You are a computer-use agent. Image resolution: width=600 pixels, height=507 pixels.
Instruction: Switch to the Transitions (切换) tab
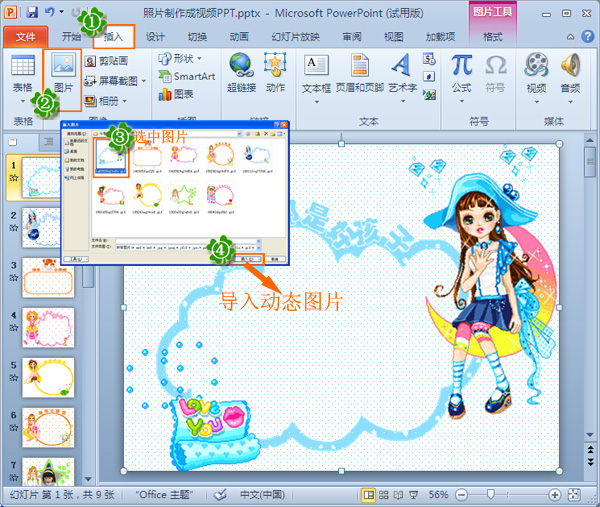pyautogui.click(x=197, y=37)
